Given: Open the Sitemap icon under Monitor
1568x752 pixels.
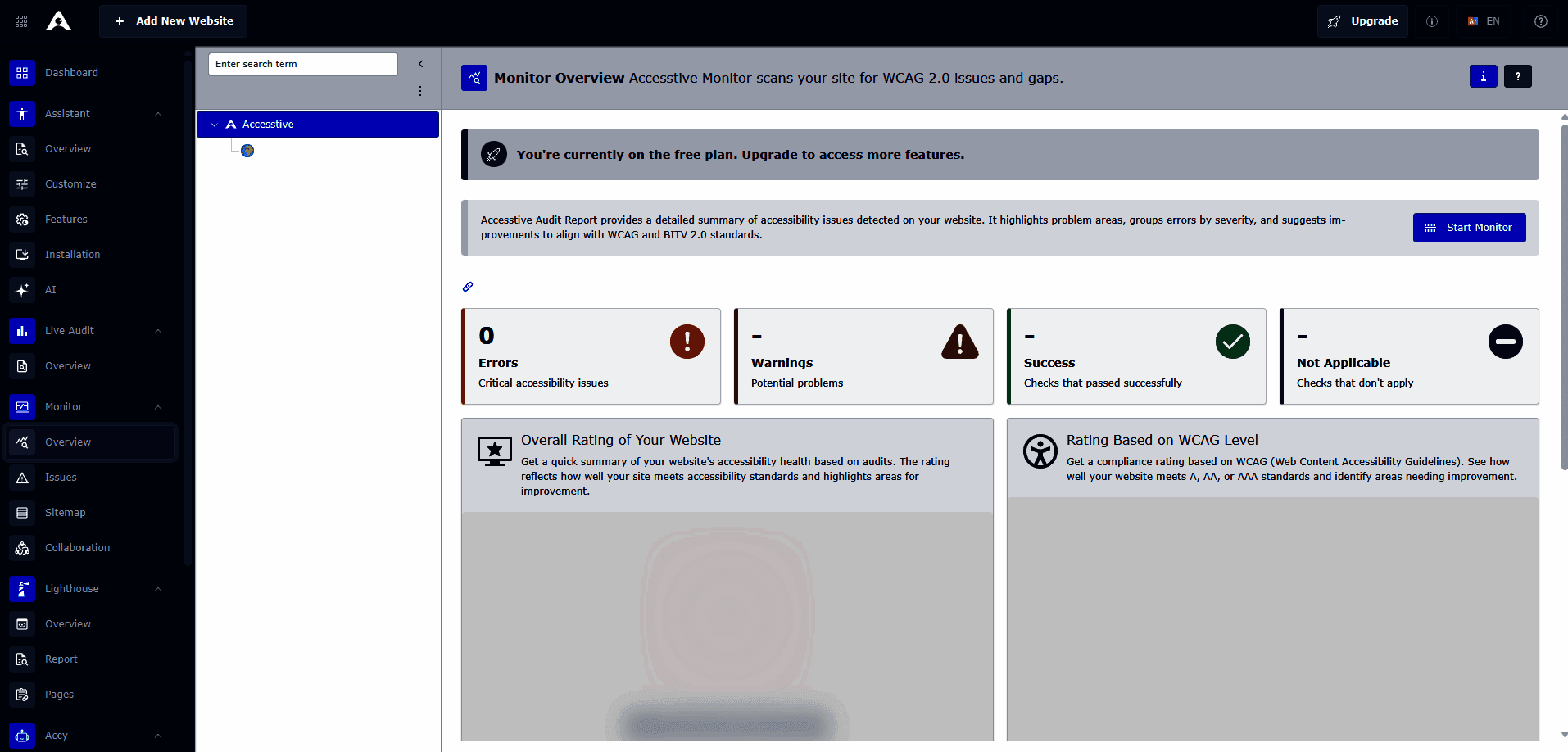Looking at the screenshot, I should (21, 512).
